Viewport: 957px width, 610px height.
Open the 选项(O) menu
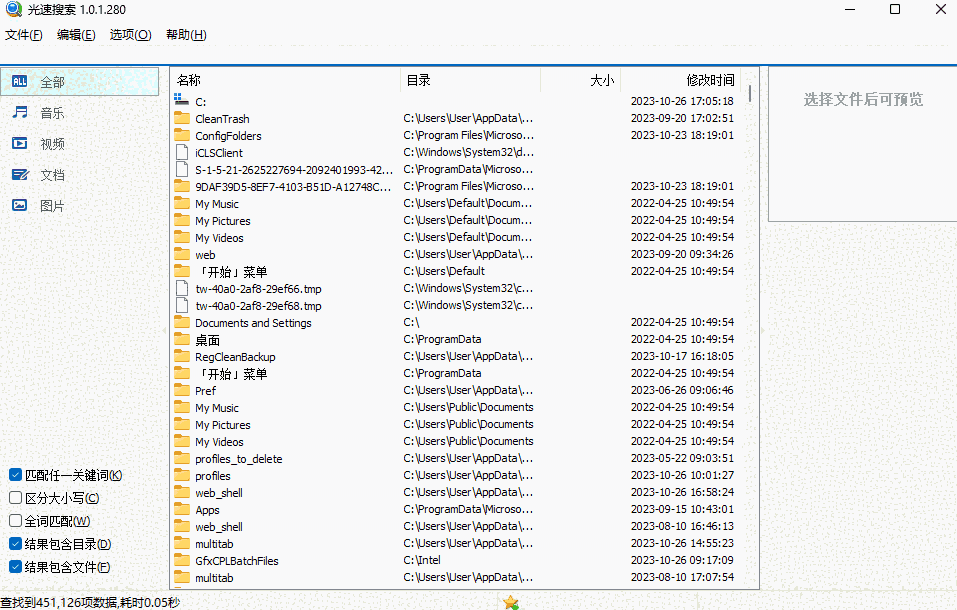click(x=130, y=35)
